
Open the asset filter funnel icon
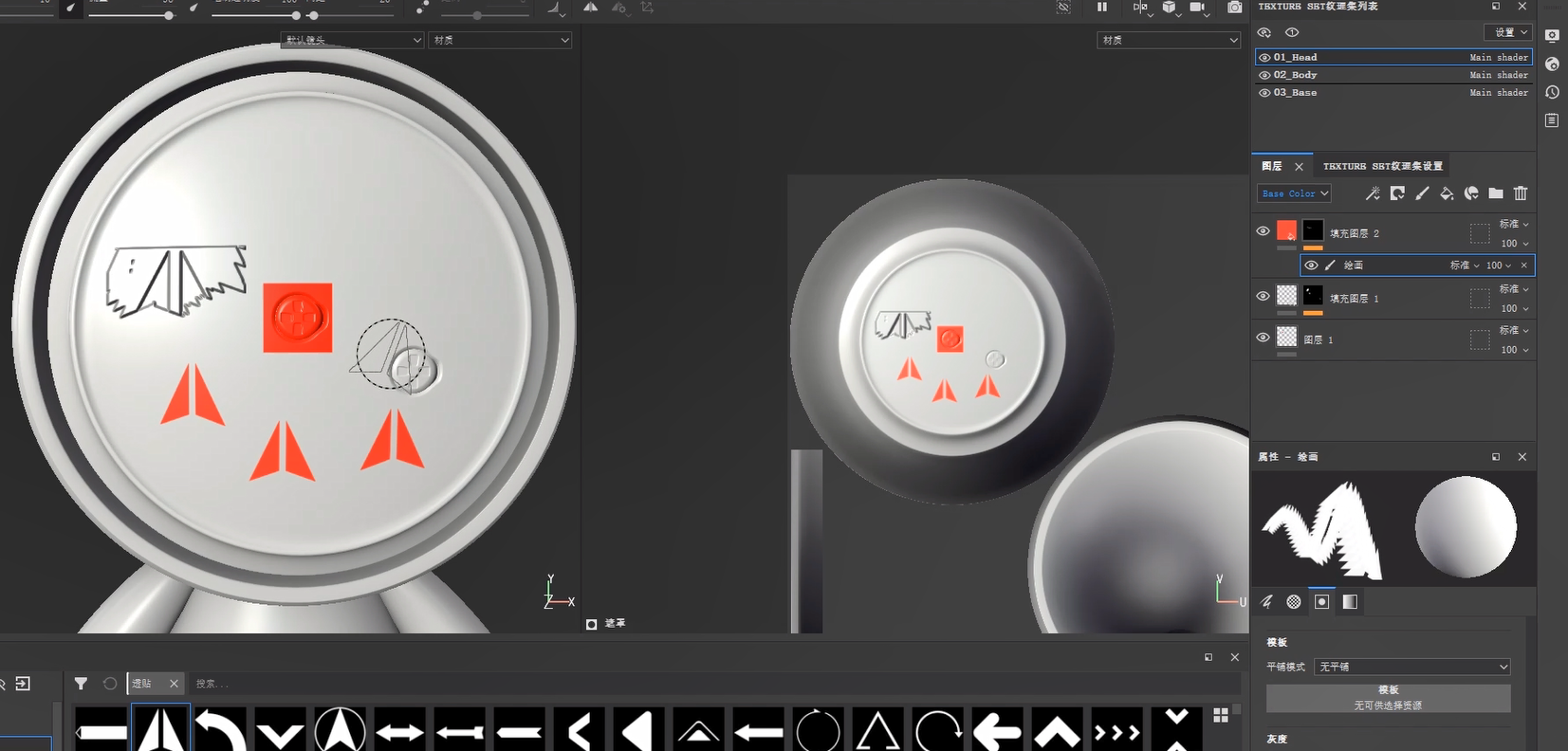[x=82, y=684]
